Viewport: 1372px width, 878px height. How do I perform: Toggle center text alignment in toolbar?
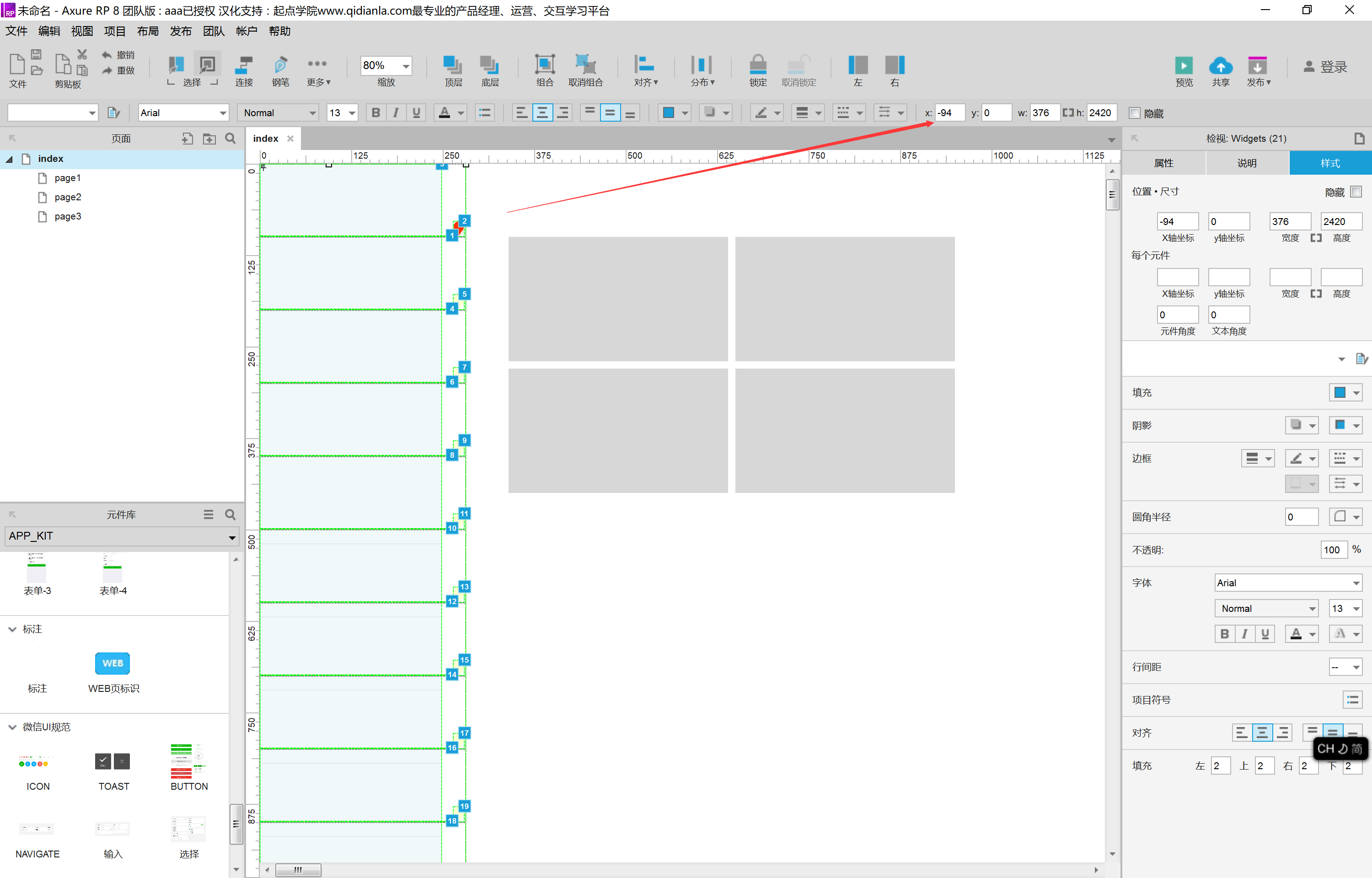542,113
